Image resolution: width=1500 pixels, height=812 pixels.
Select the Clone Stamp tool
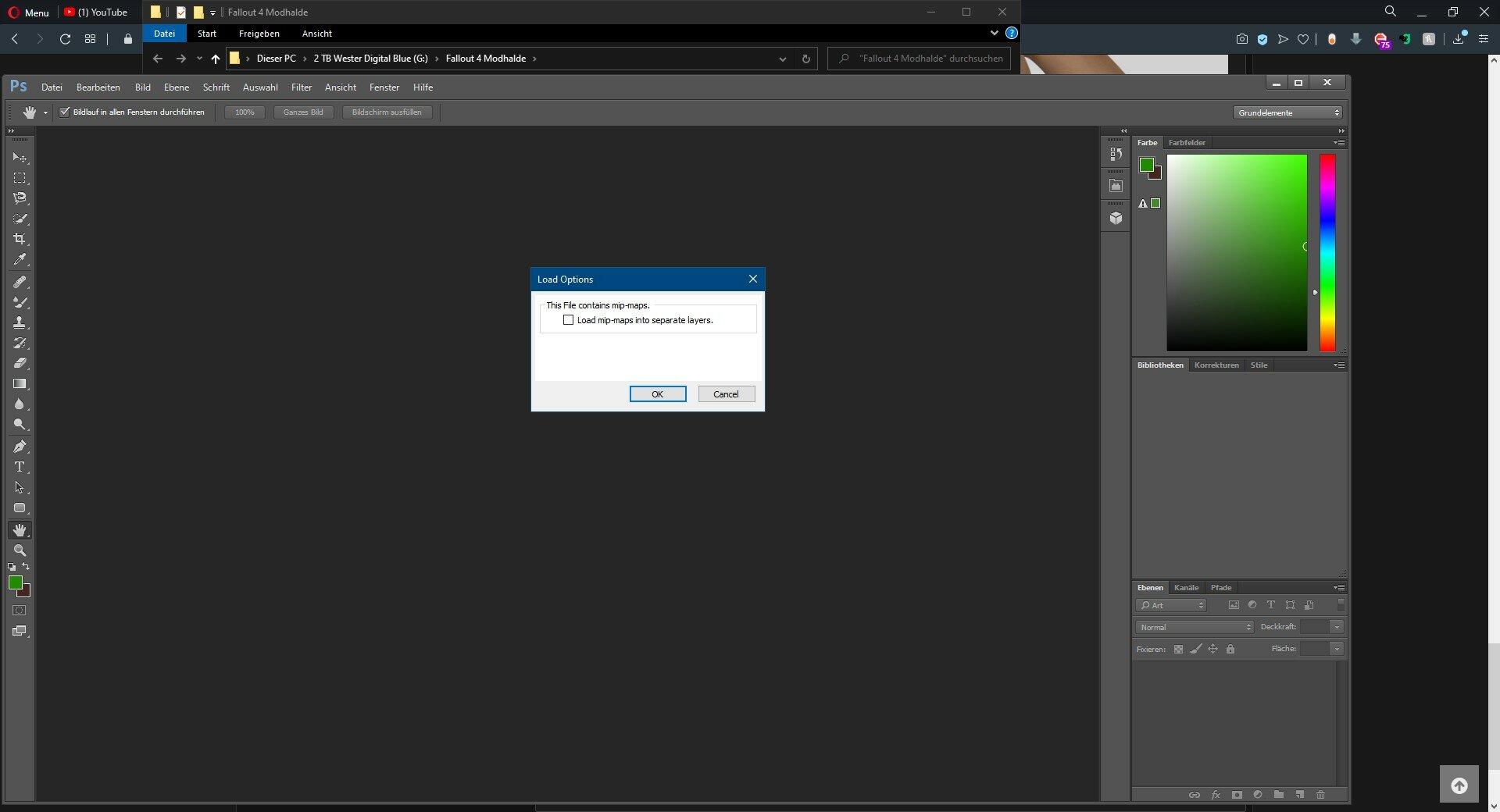click(x=20, y=322)
